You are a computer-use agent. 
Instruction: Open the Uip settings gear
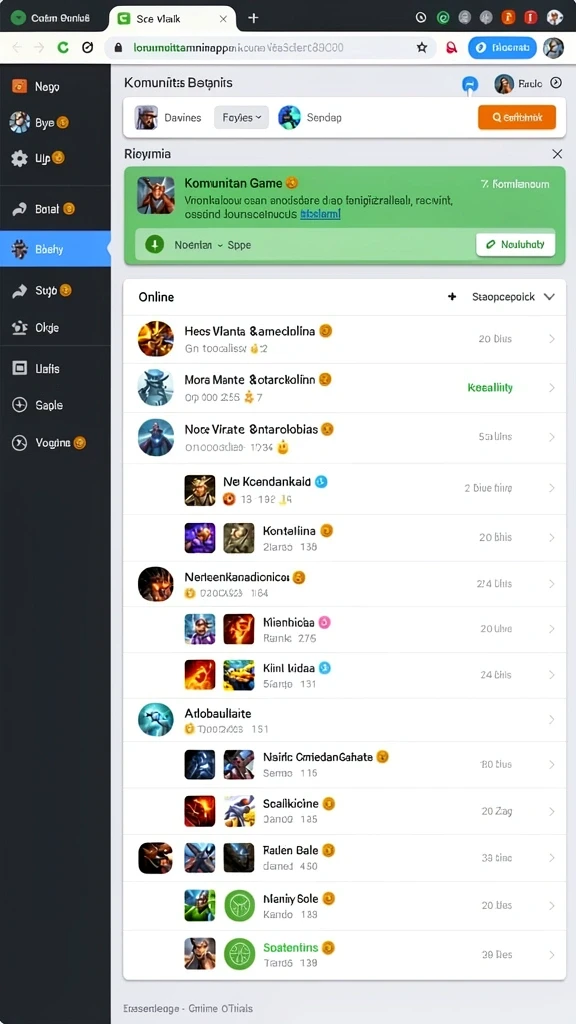[x=20, y=158]
